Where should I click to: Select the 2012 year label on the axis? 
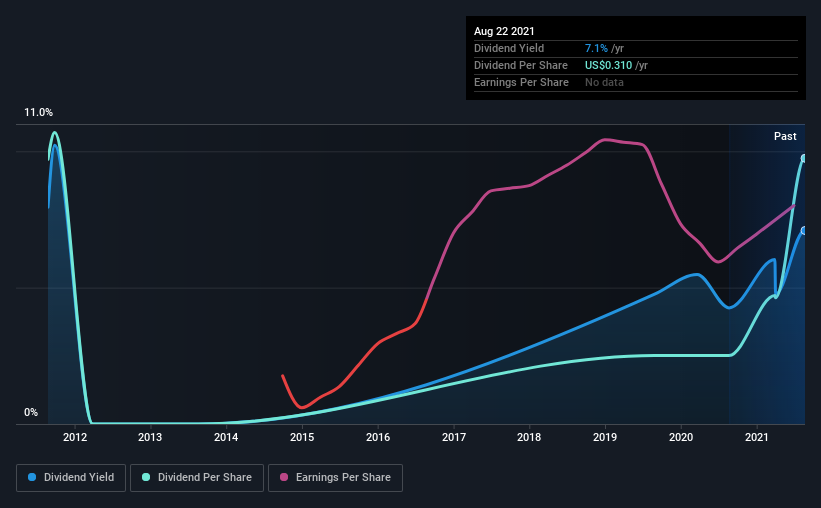pos(74,437)
